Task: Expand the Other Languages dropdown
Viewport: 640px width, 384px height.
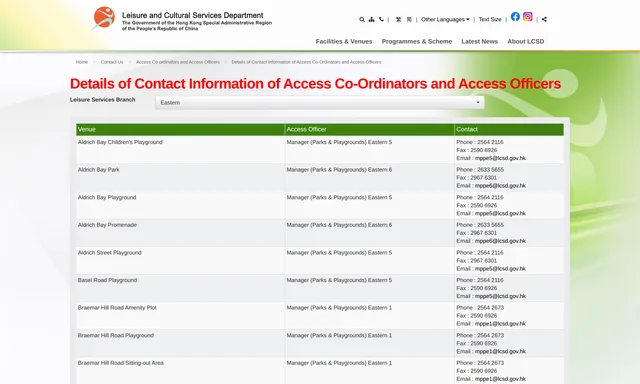Action: (445, 19)
